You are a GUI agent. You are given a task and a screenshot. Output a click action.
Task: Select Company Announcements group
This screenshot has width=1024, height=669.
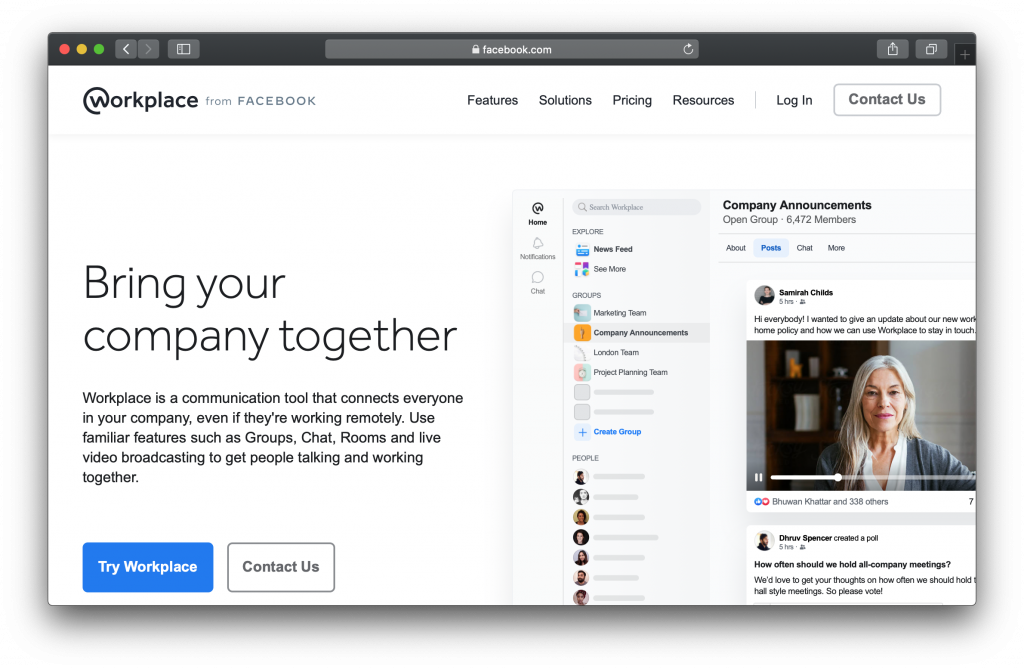pyautogui.click(x=637, y=333)
